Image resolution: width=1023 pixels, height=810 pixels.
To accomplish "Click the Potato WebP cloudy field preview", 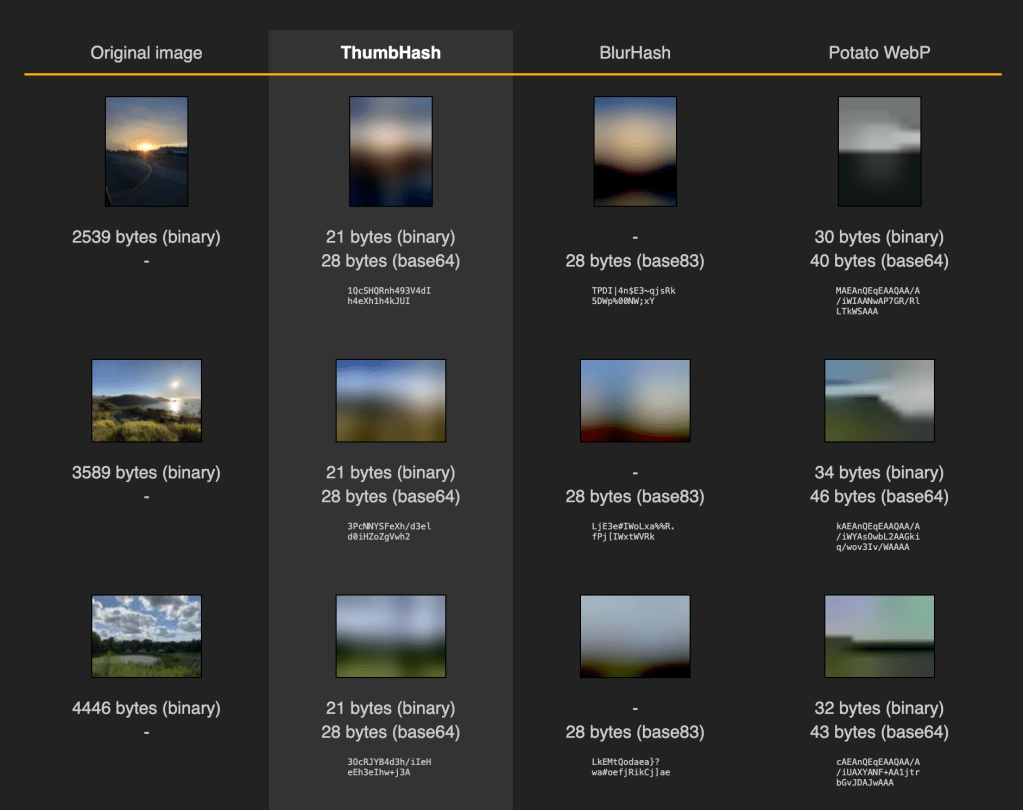I will 879,636.
